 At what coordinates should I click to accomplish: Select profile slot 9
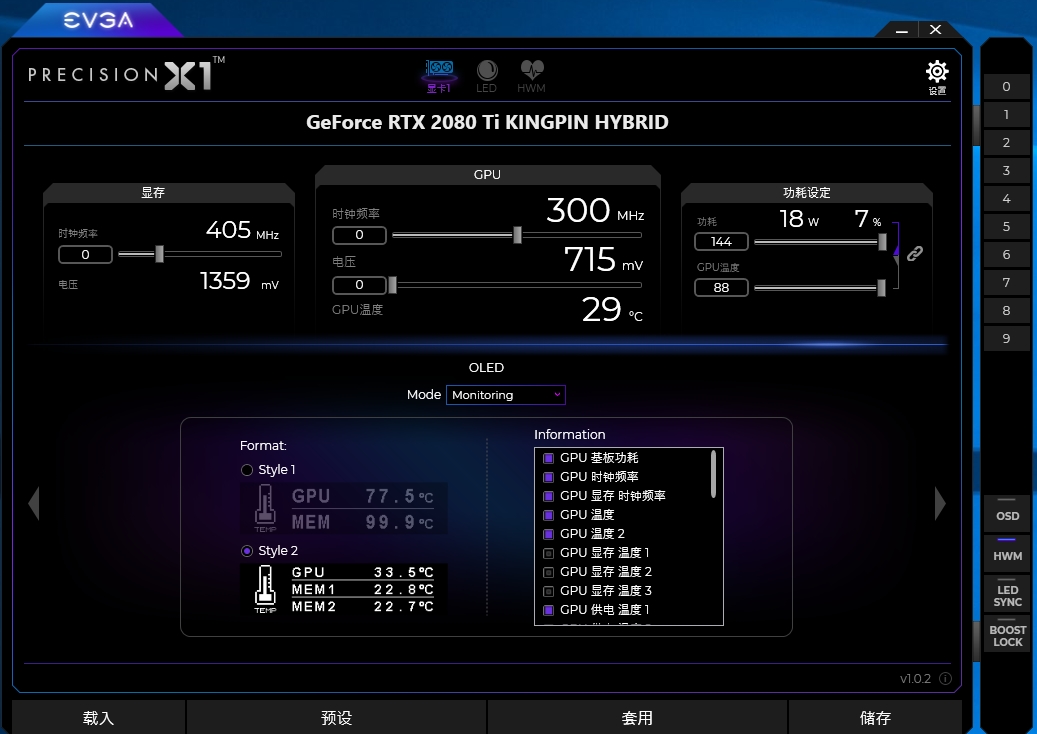[1006, 339]
